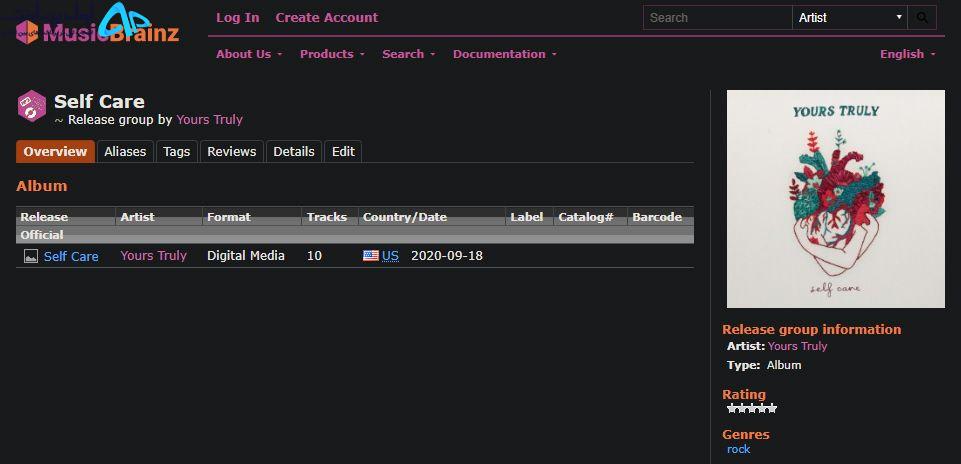Click the Official status row
Viewport: 961px width, 464px height.
[x=355, y=235]
